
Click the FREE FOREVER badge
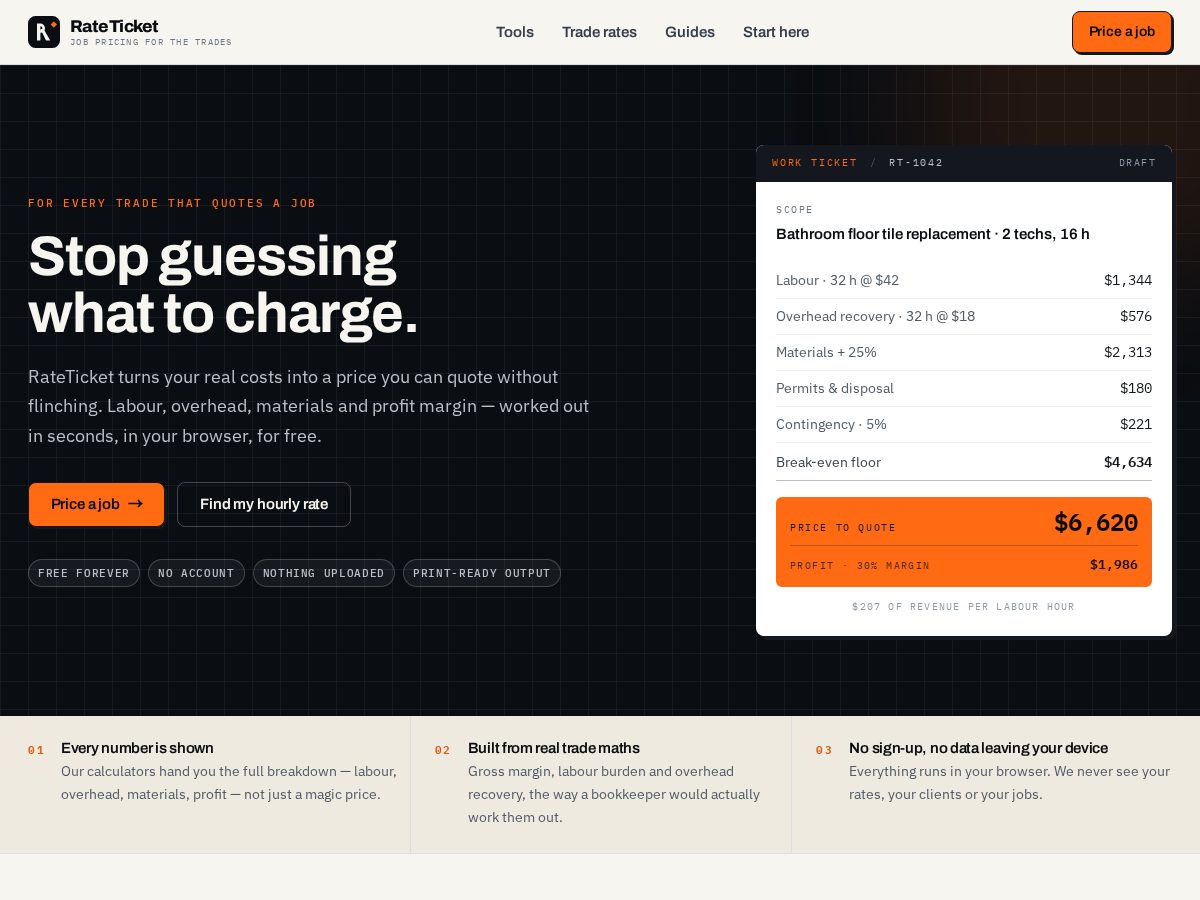click(x=84, y=573)
